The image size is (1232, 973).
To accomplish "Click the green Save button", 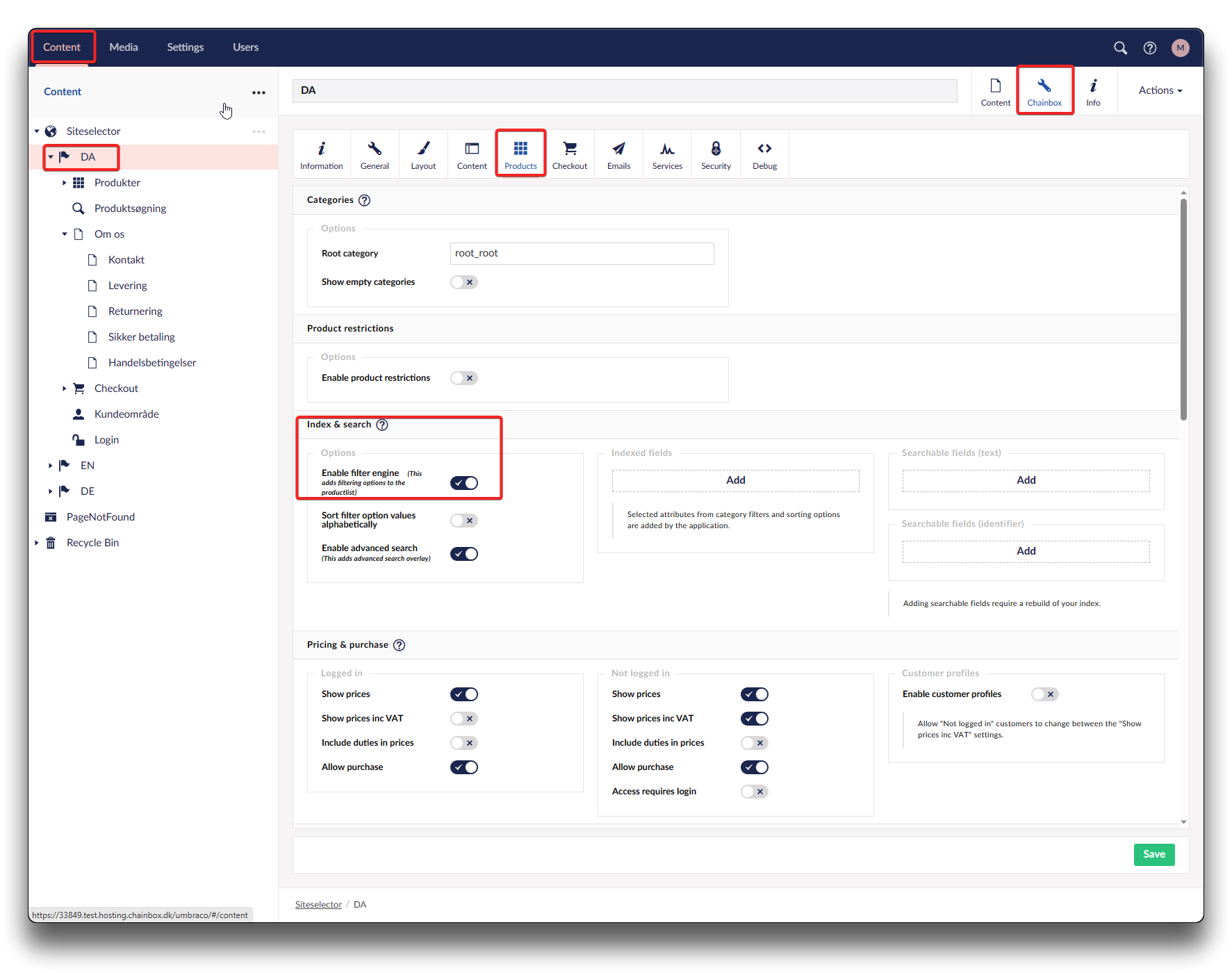I will (1153, 854).
